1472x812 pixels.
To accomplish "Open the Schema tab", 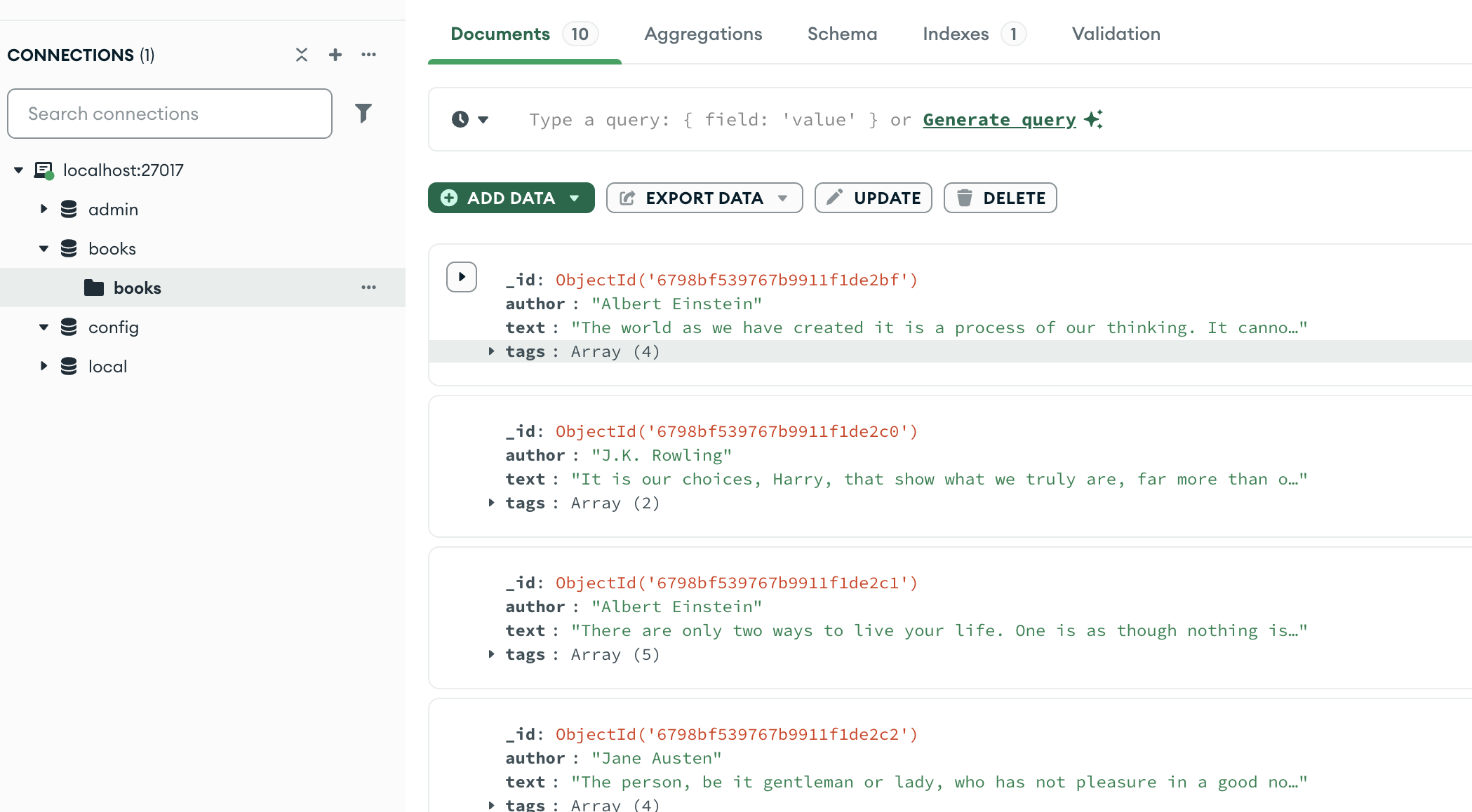I will (x=842, y=34).
